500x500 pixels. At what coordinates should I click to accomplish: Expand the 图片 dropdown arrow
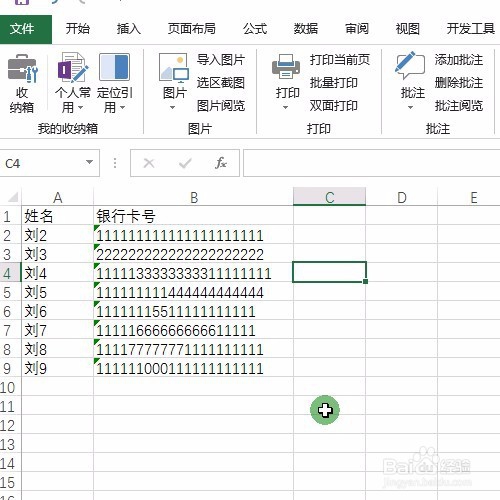click(172, 108)
